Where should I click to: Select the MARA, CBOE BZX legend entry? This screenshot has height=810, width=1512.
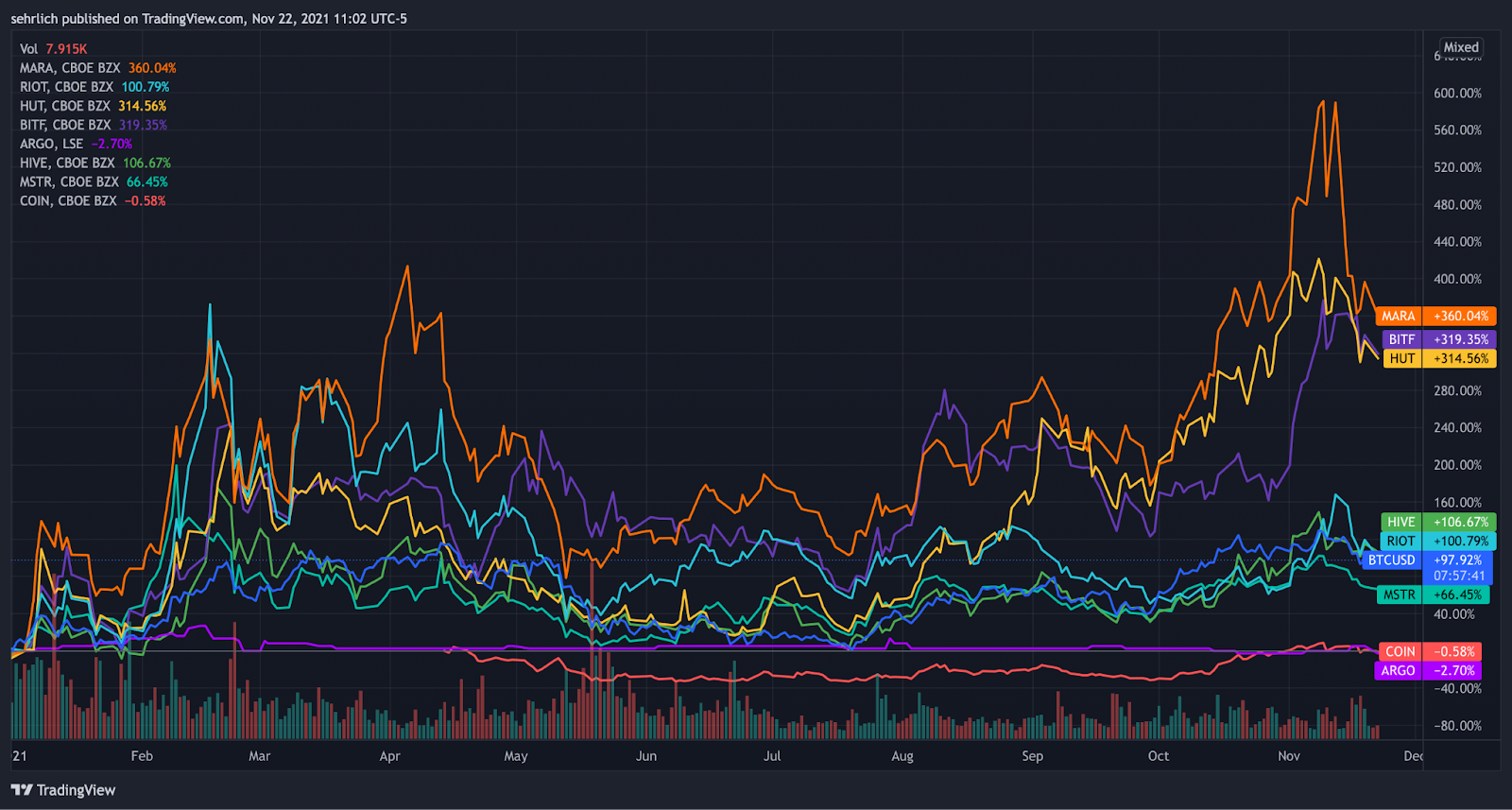point(98,68)
